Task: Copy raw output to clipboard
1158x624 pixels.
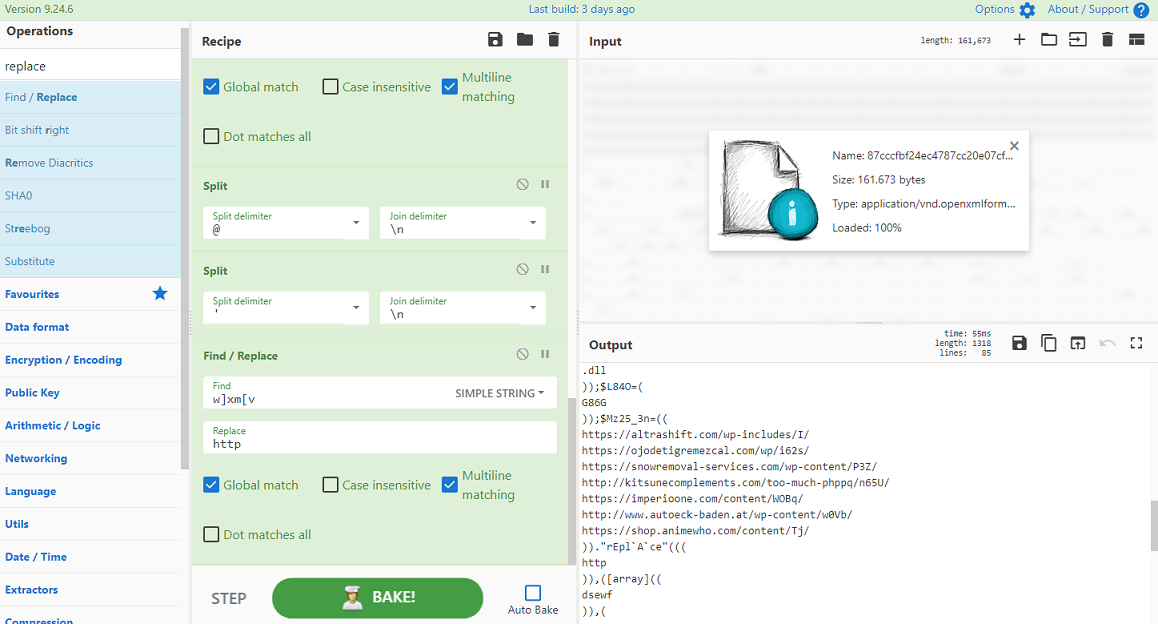Action: coord(1049,343)
